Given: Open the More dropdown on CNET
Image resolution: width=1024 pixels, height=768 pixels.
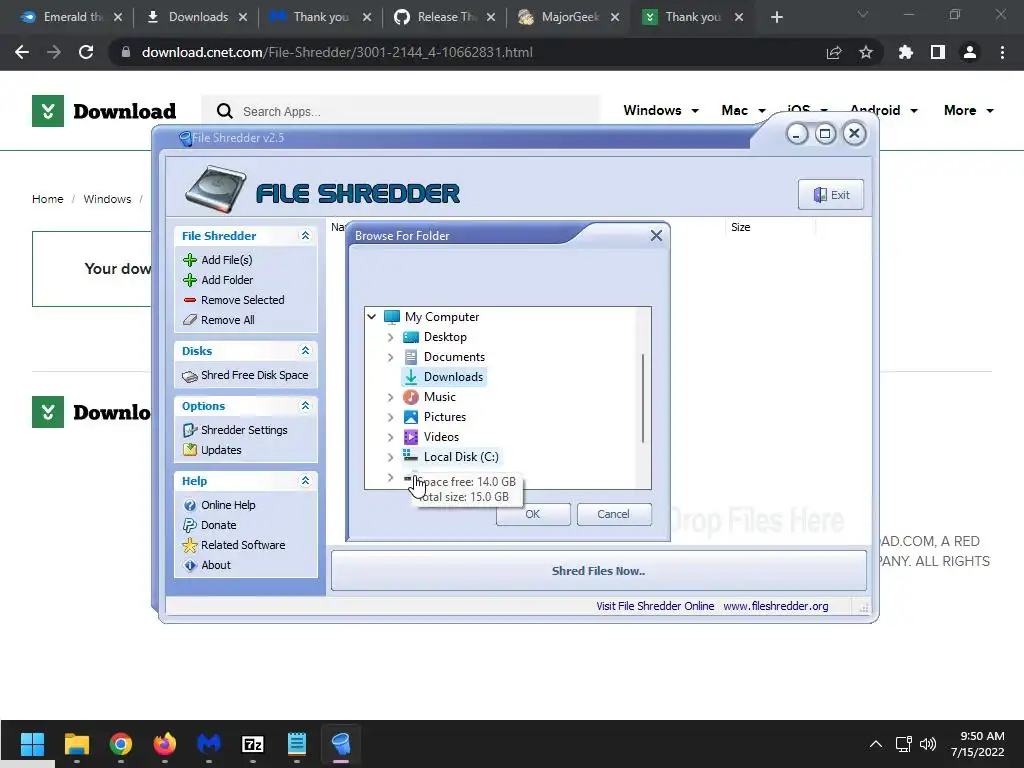Looking at the screenshot, I should click(968, 110).
